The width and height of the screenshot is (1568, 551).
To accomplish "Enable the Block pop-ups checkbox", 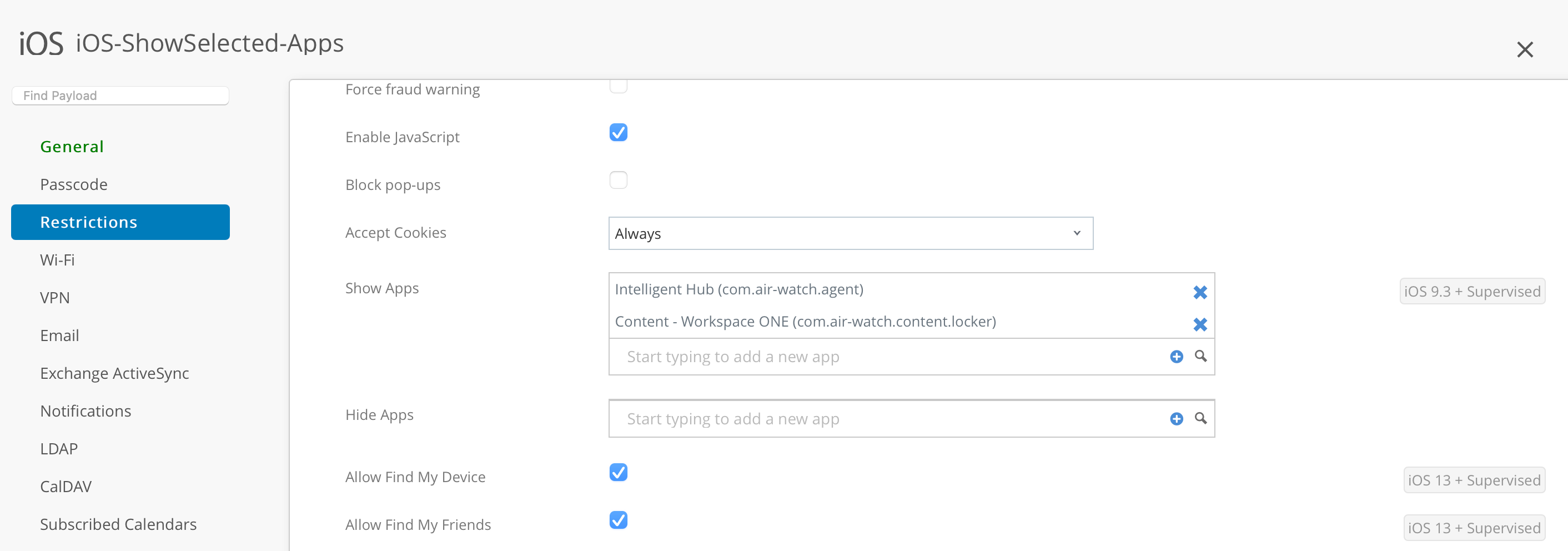I will pyautogui.click(x=619, y=180).
